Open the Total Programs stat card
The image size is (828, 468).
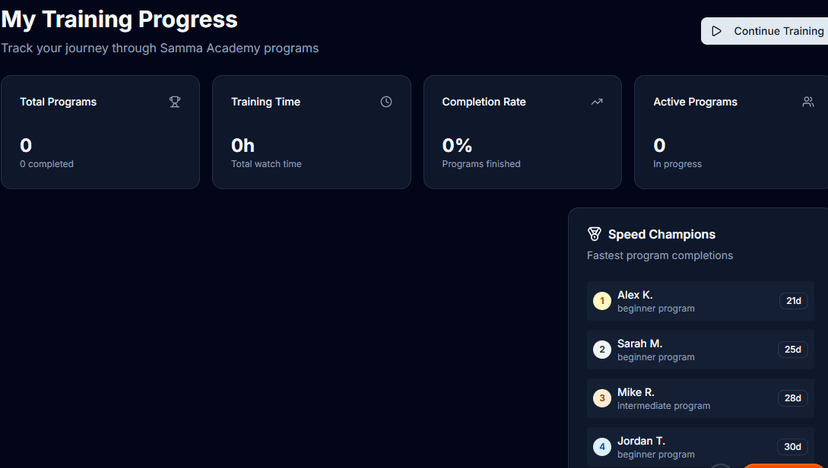click(x=100, y=132)
